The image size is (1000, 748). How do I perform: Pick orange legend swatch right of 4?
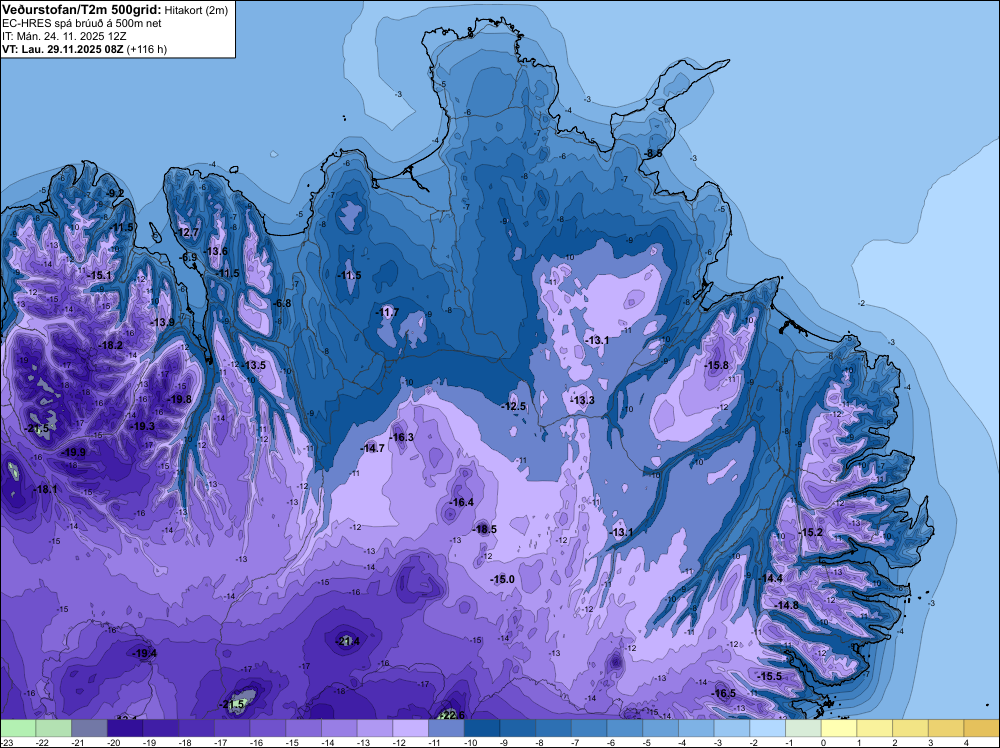[x=982, y=728]
